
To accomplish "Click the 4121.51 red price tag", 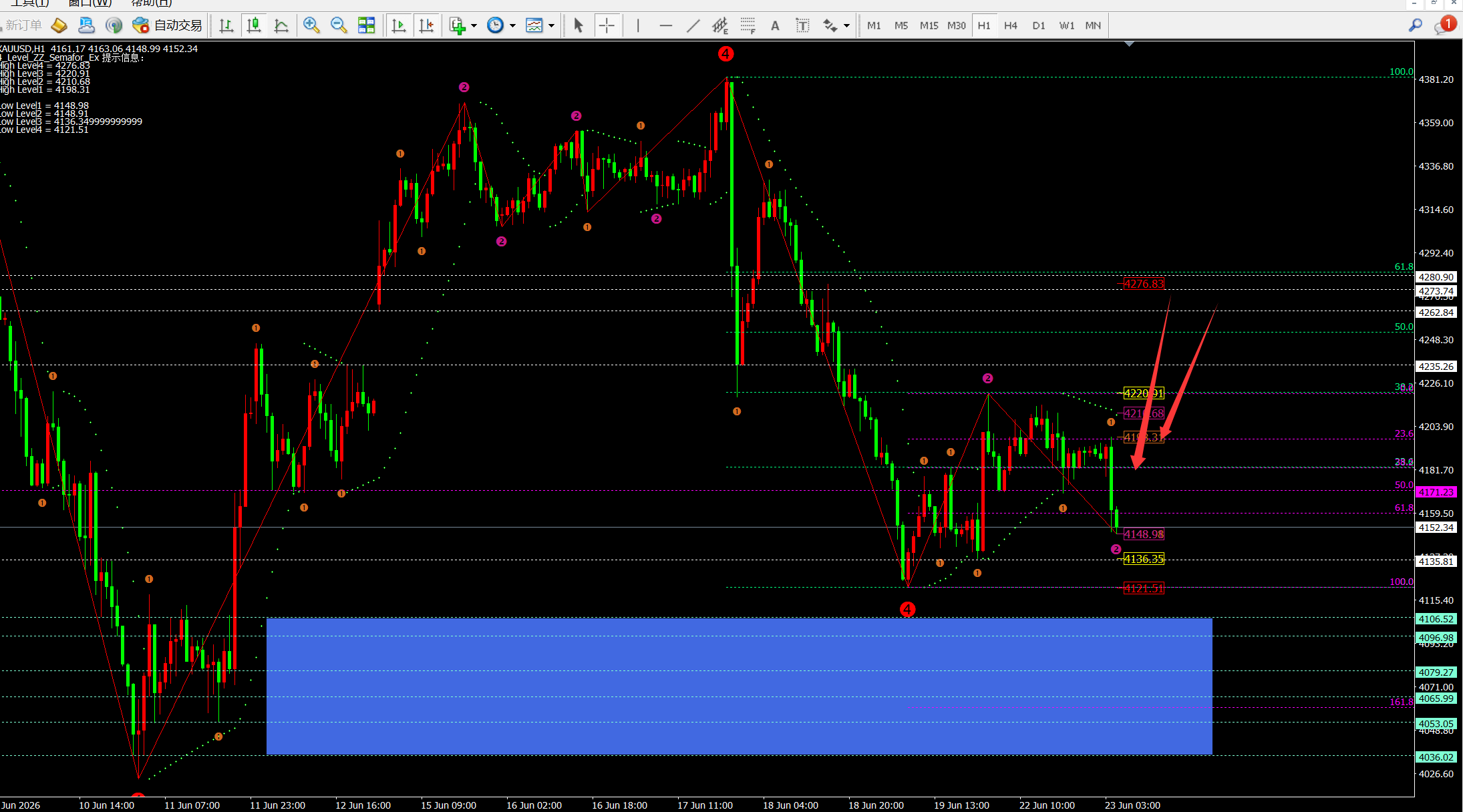I will pos(1144,588).
